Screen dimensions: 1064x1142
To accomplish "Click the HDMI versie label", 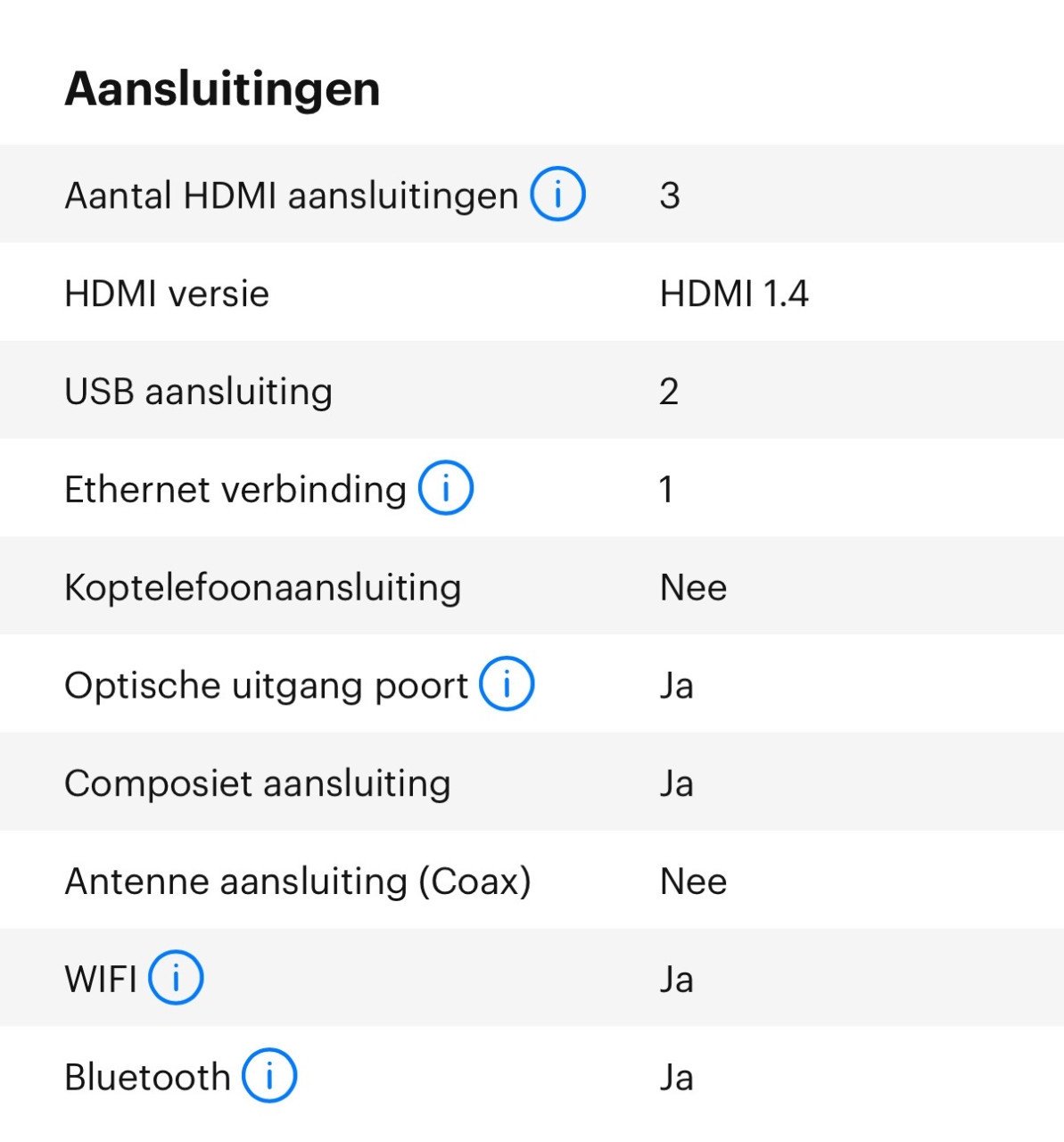I will click(167, 294).
